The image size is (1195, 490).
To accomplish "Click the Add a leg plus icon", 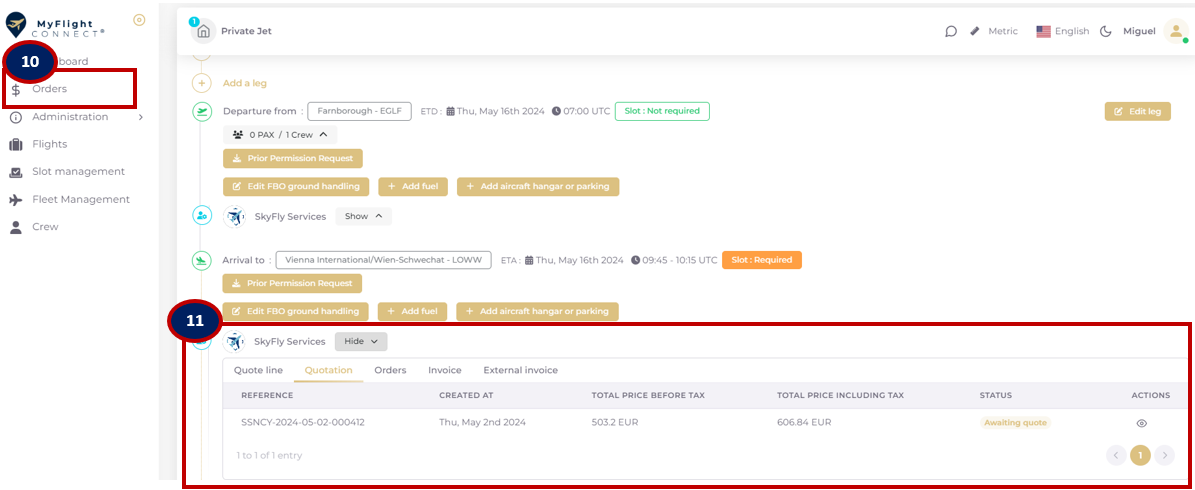I will click(202, 83).
